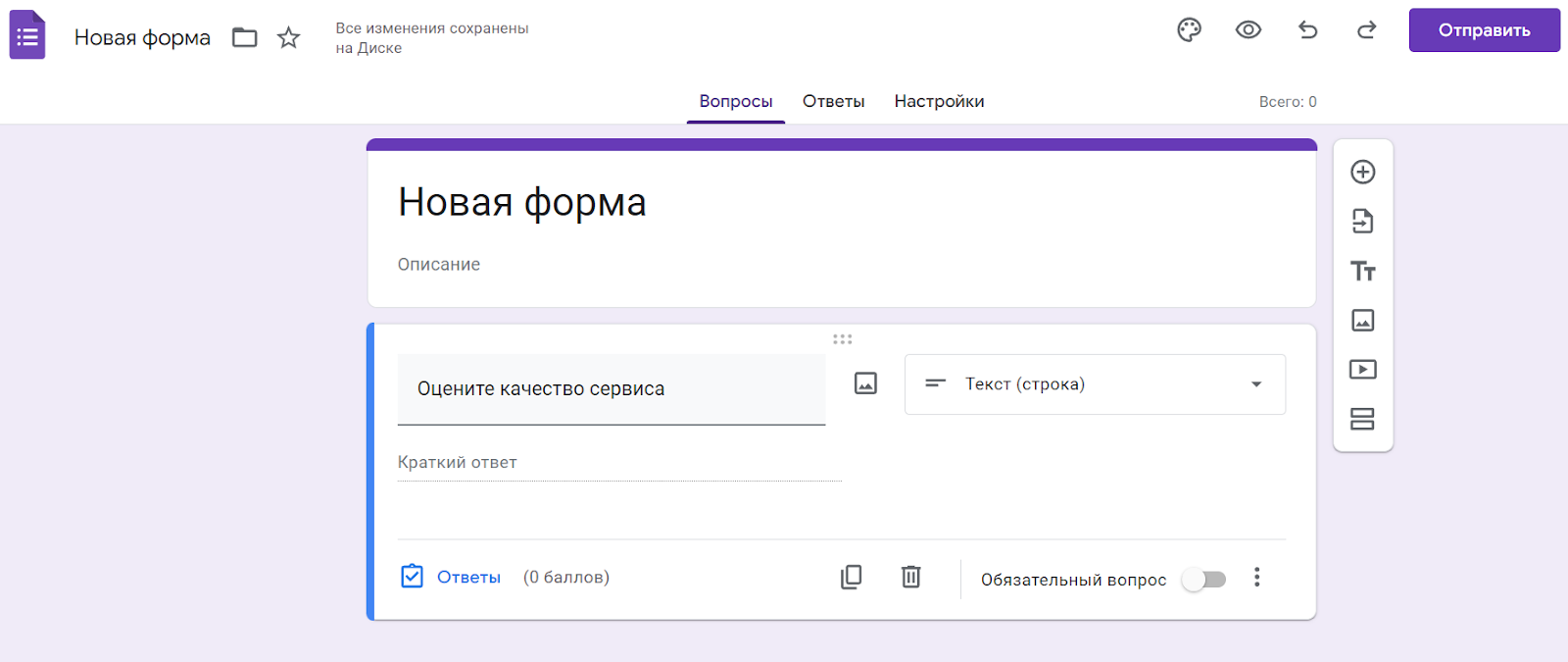Open the Ответы answer key link
This screenshot has height=662, width=1568.
tap(468, 578)
